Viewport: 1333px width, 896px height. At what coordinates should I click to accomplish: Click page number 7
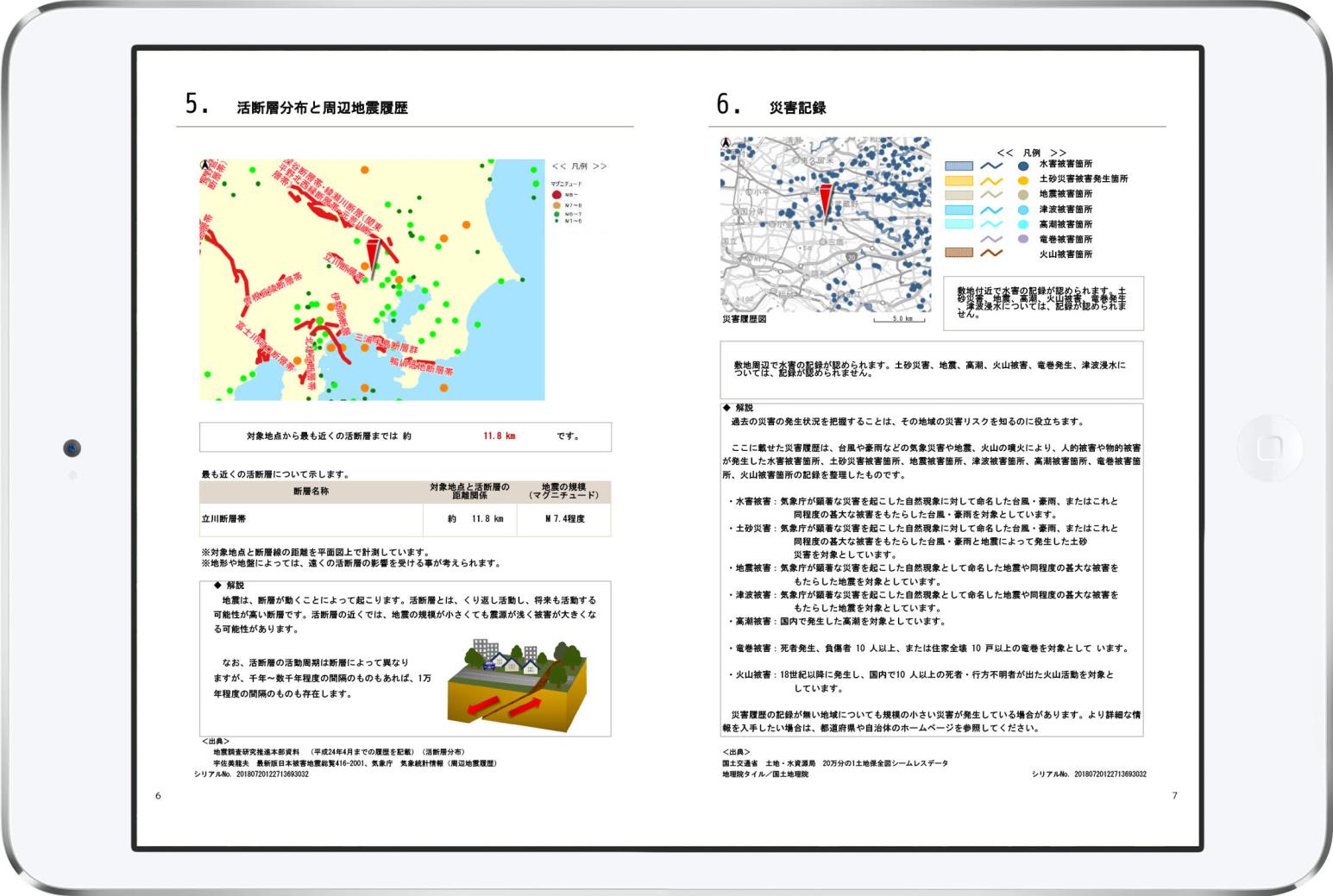click(1174, 796)
